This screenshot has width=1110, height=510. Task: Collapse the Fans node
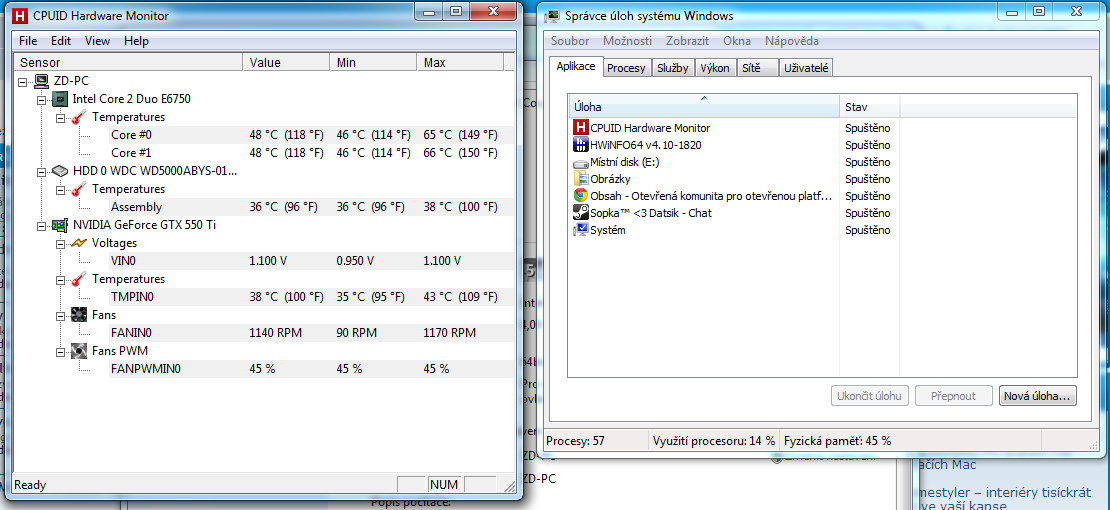coord(60,316)
